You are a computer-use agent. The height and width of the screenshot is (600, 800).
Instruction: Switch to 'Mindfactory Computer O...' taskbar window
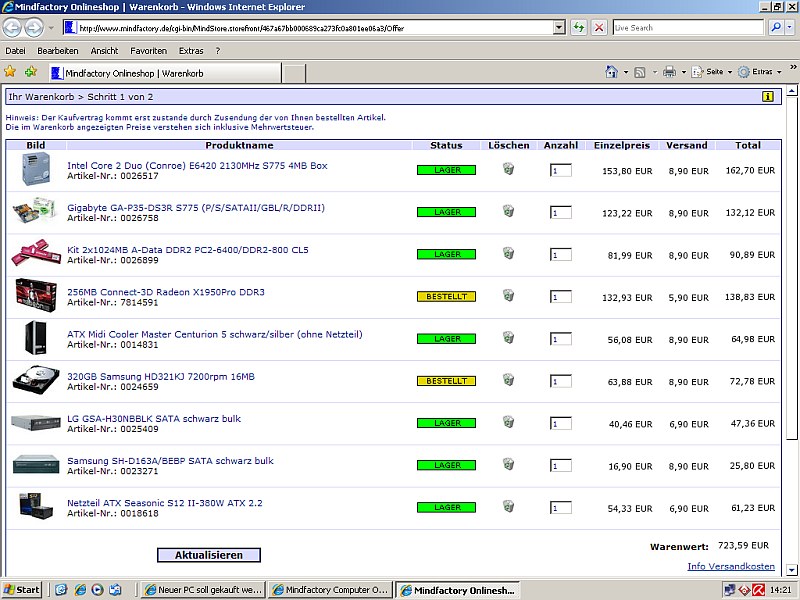(330, 590)
